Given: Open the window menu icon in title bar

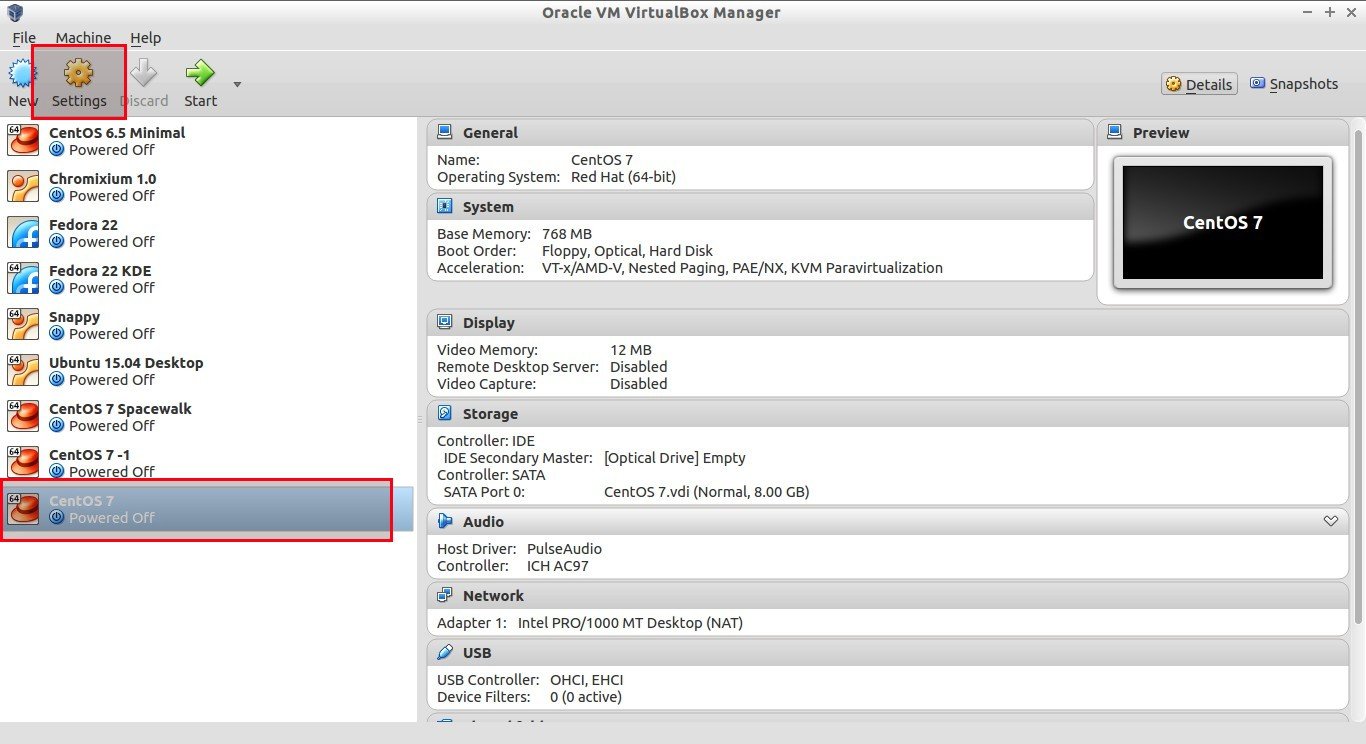Looking at the screenshot, I should 13,13.
